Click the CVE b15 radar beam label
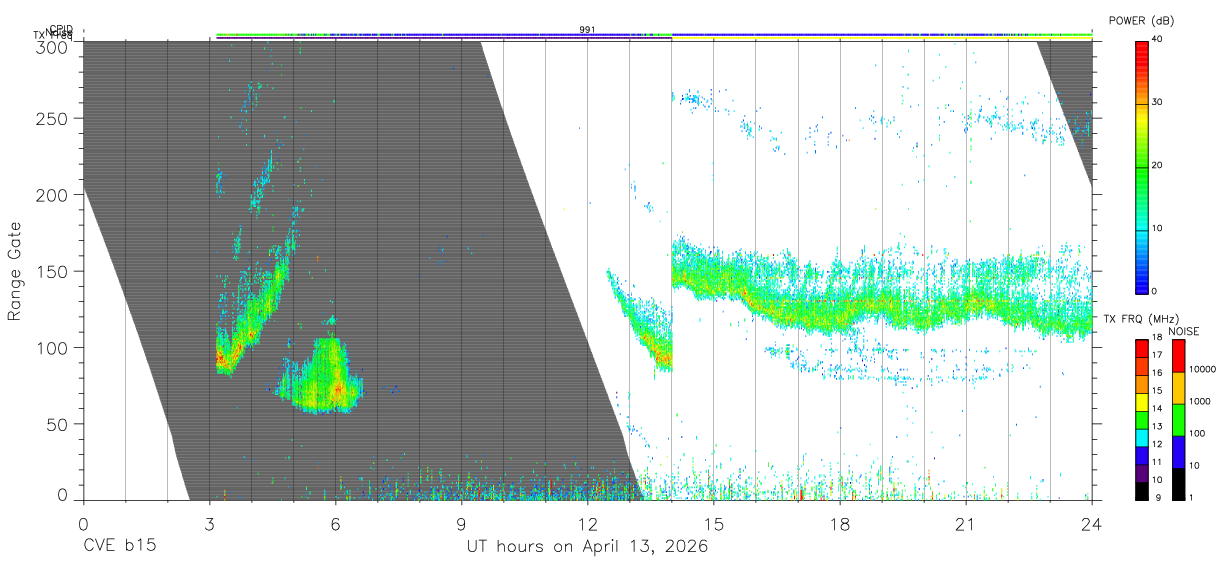The width and height of the screenshot is (1228, 567). click(x=120, y=547)
